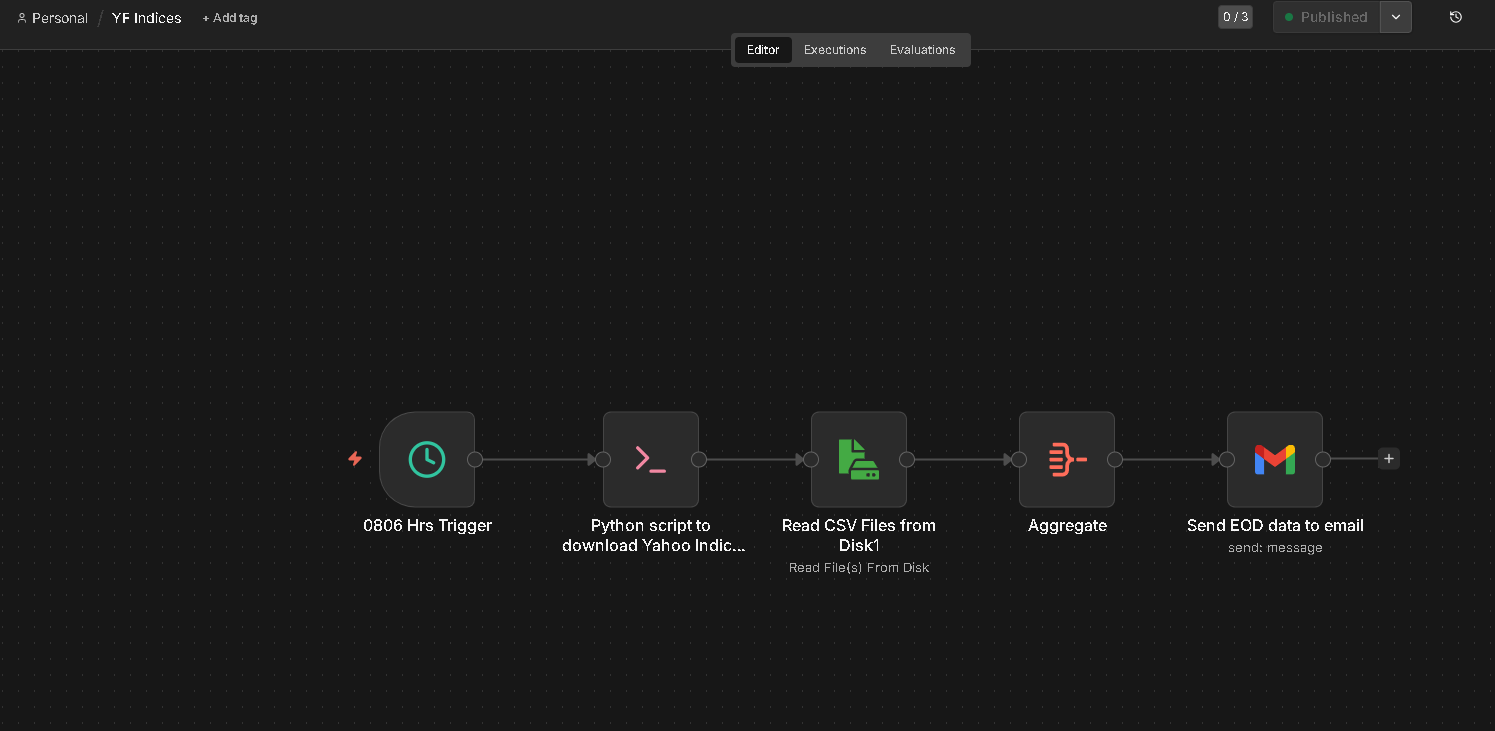Click the 0 / 3 counter badge
This screenshot has height=731, width=1495.
(1235, 17)
